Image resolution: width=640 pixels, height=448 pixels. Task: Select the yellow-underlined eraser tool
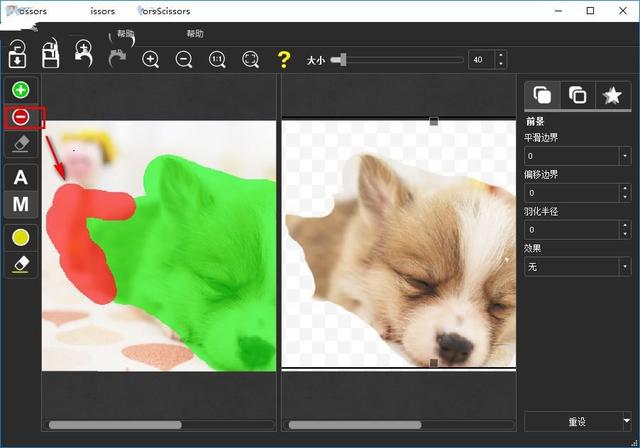20,264
